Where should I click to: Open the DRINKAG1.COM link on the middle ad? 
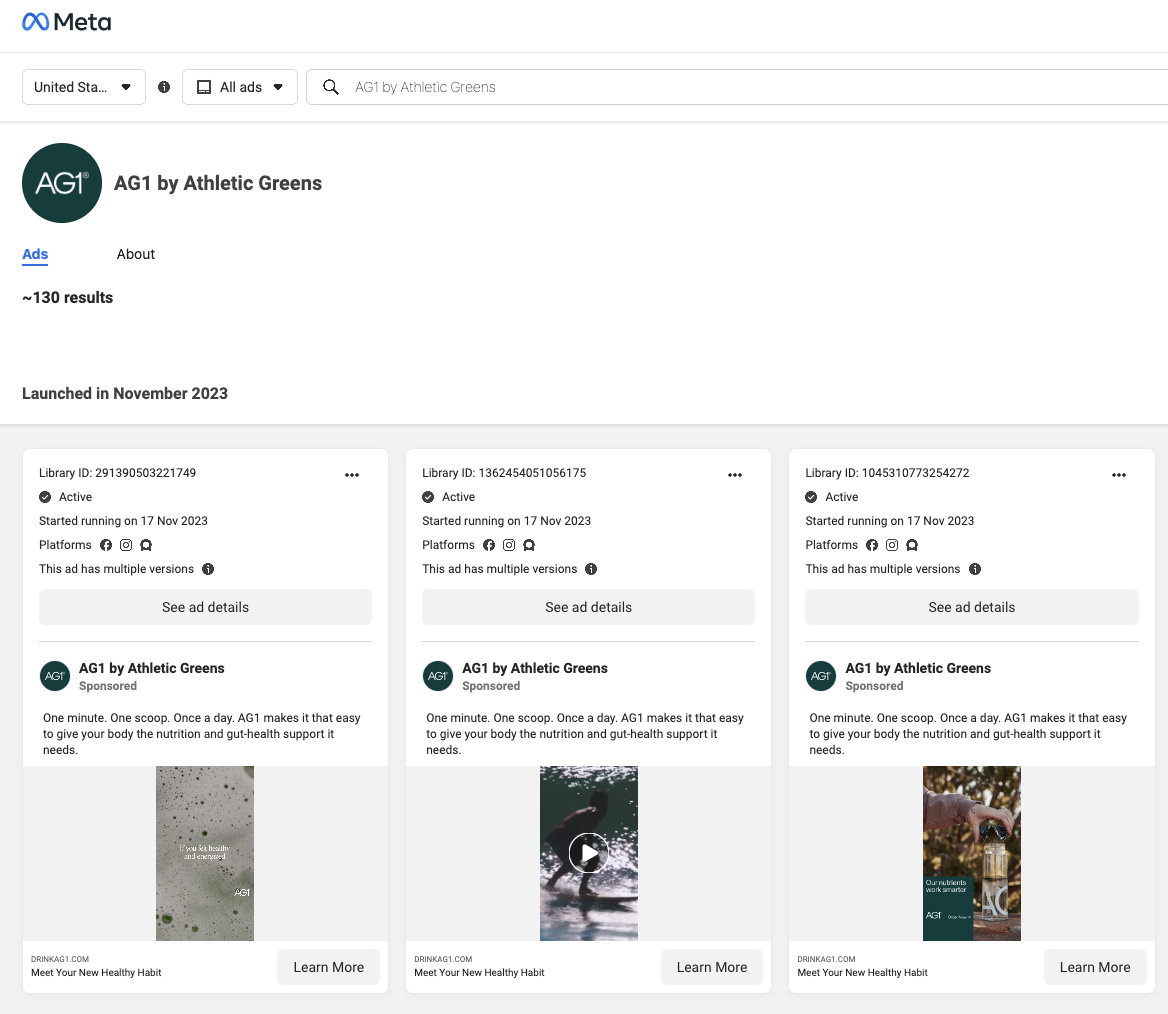coord(443,959)
